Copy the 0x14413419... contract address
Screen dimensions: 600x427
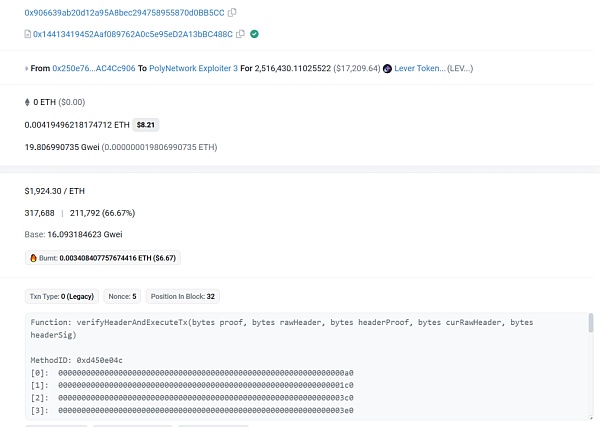(241, 34)
